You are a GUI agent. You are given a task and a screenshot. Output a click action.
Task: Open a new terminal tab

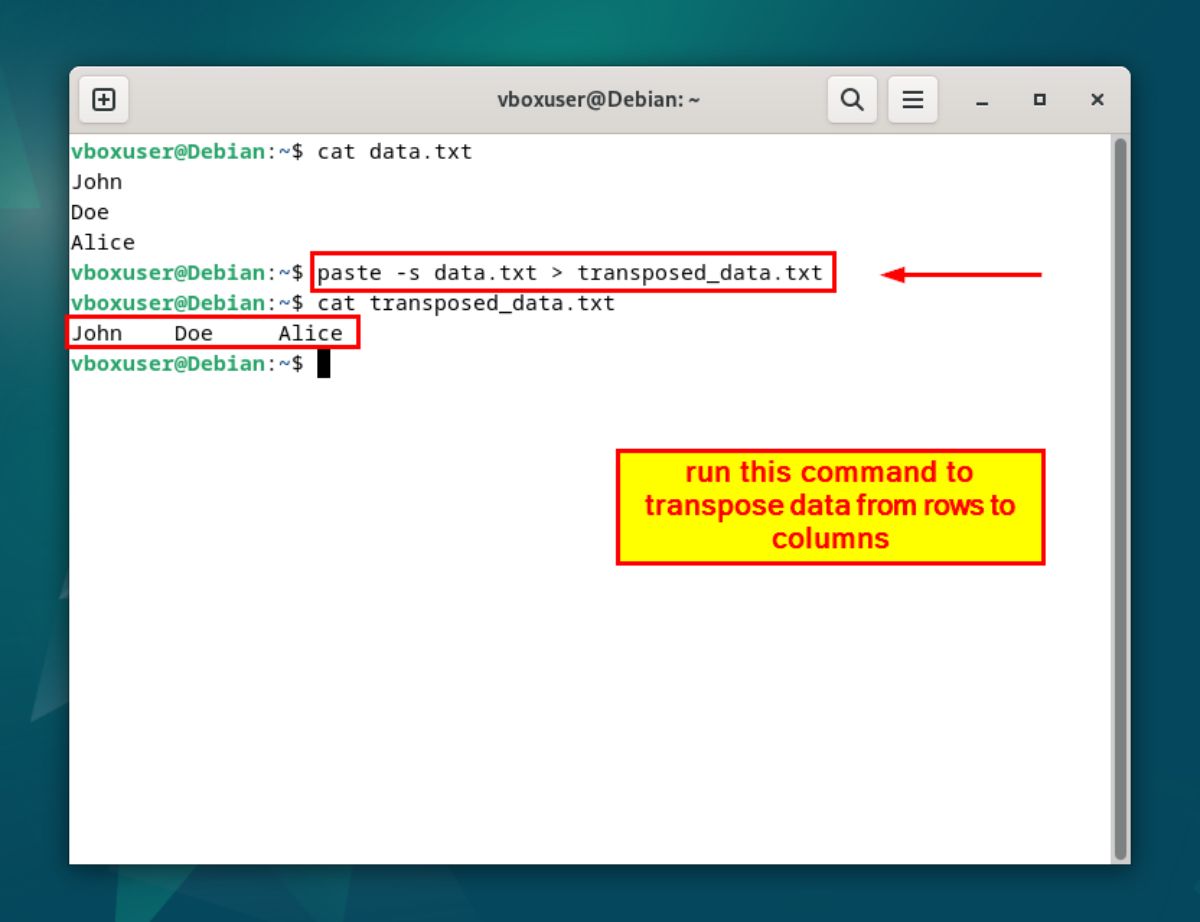pyautogui.click(x=104, y=100)
